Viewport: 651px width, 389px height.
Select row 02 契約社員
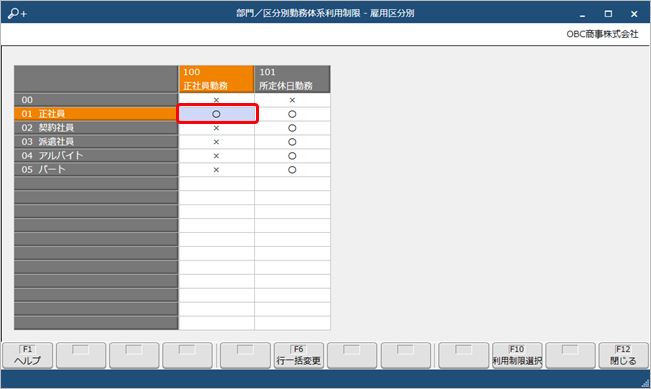(96, 128)
